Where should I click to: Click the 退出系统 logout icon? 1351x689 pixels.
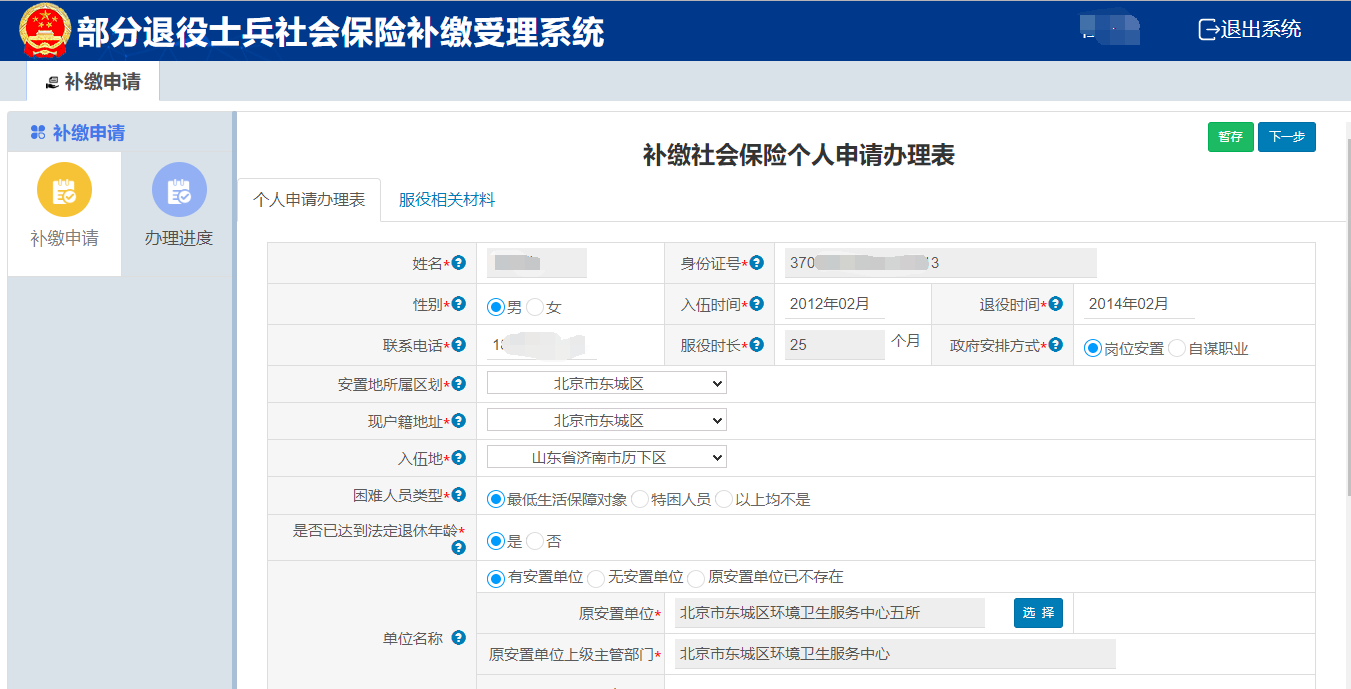[x=1209, y=29]
